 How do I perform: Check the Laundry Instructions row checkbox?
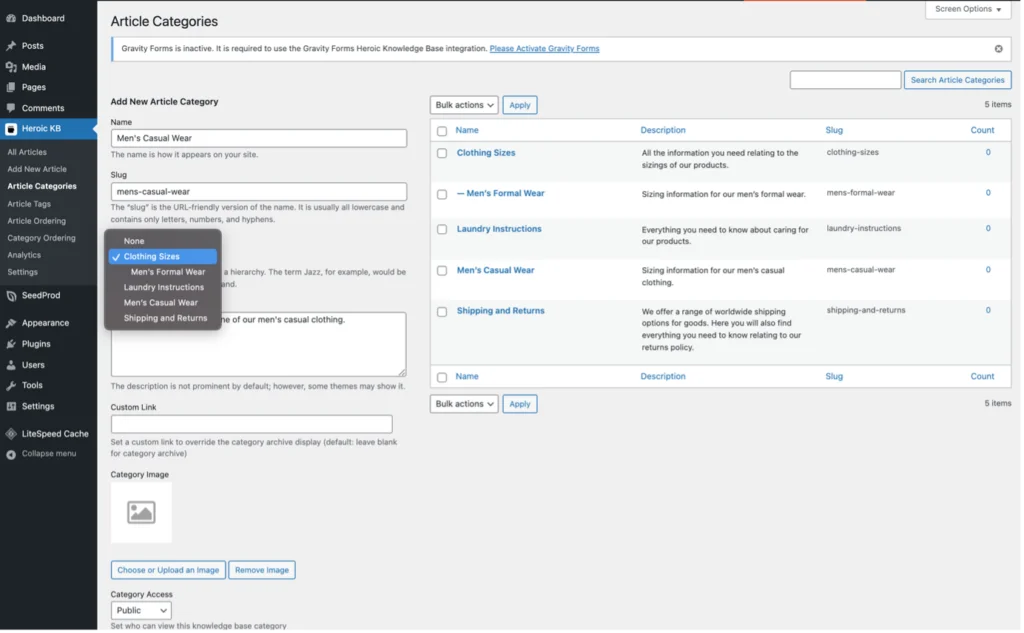click(442, 230)
